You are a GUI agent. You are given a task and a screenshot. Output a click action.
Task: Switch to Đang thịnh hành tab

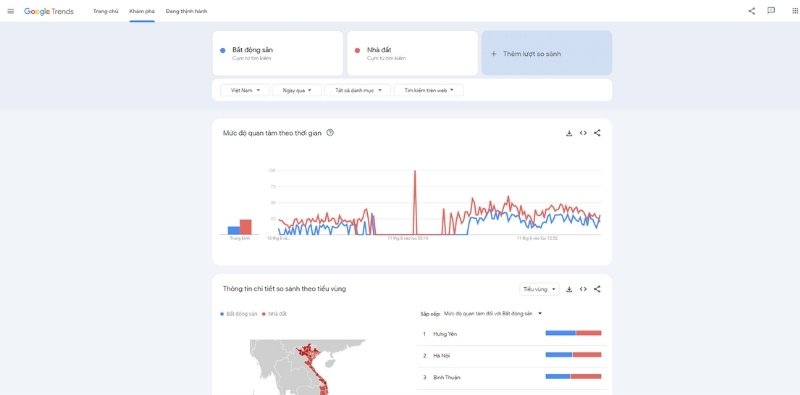186,11
